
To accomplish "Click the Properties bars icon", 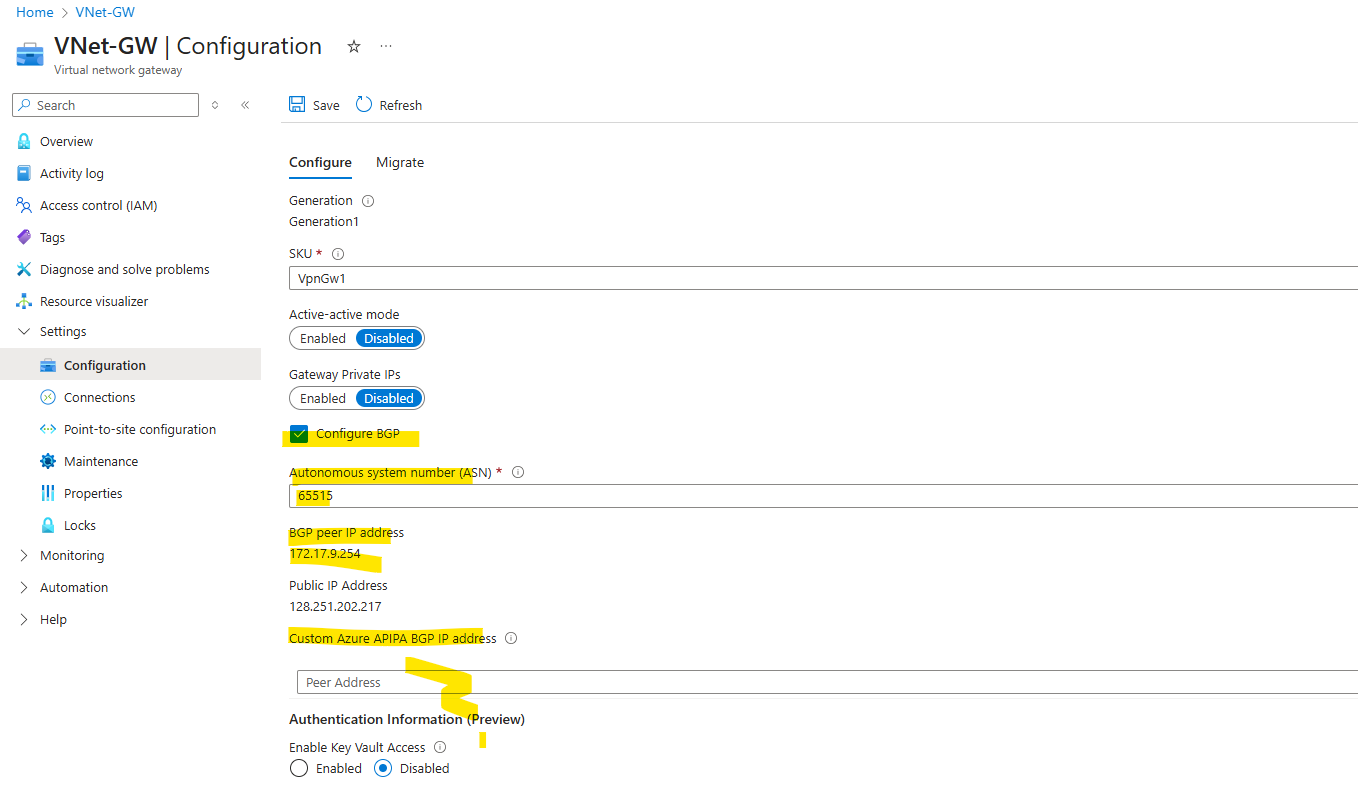I will coord(48,494).
